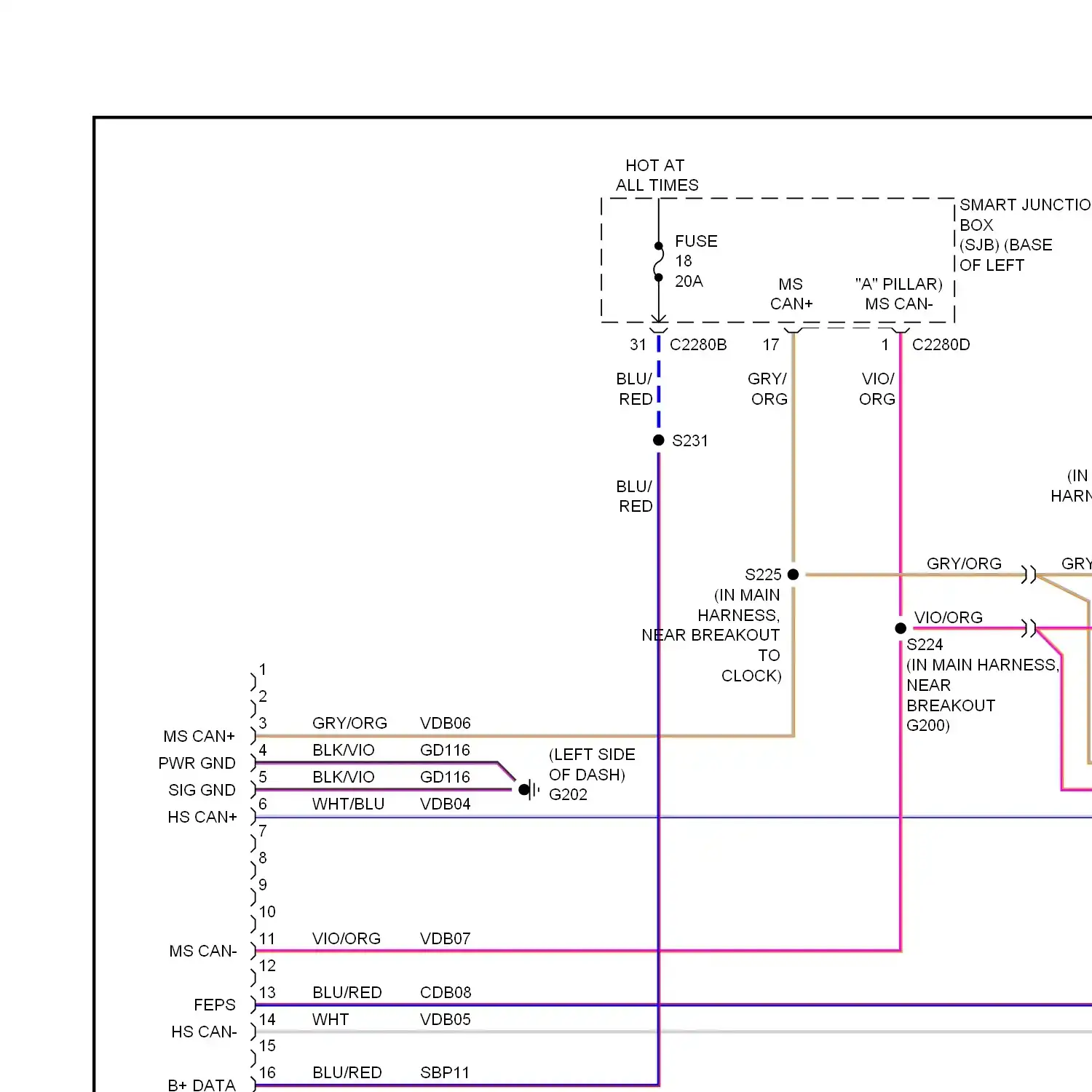
Task: Click the "MS CAN-" label inside junction box
Action: 899,304
